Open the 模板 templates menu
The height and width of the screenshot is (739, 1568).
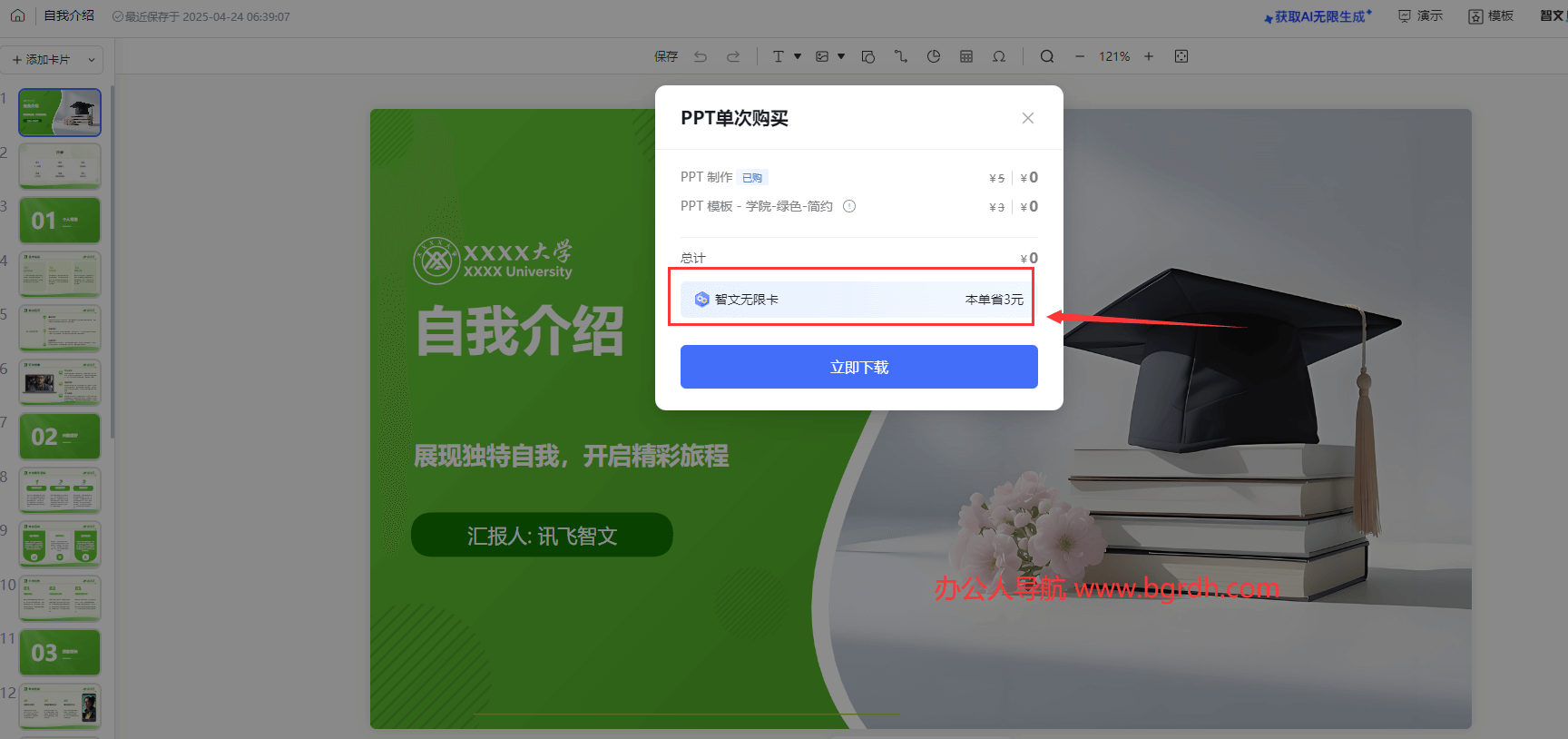pos(1491,16)
